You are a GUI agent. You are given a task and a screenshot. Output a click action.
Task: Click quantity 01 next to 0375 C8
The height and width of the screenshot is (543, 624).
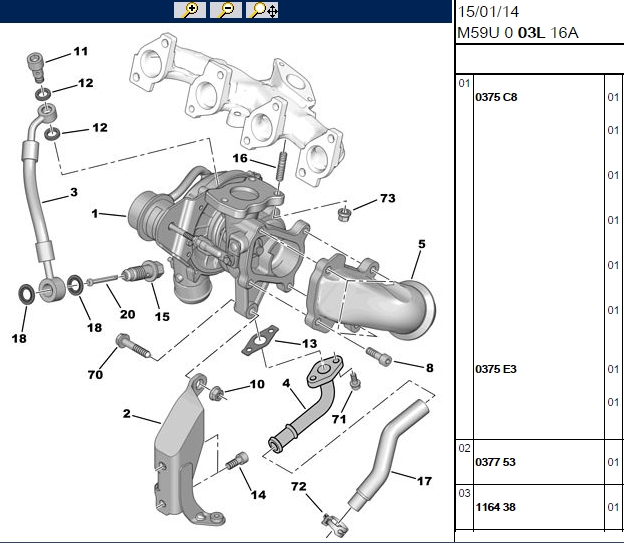click(x=613, y=97)
